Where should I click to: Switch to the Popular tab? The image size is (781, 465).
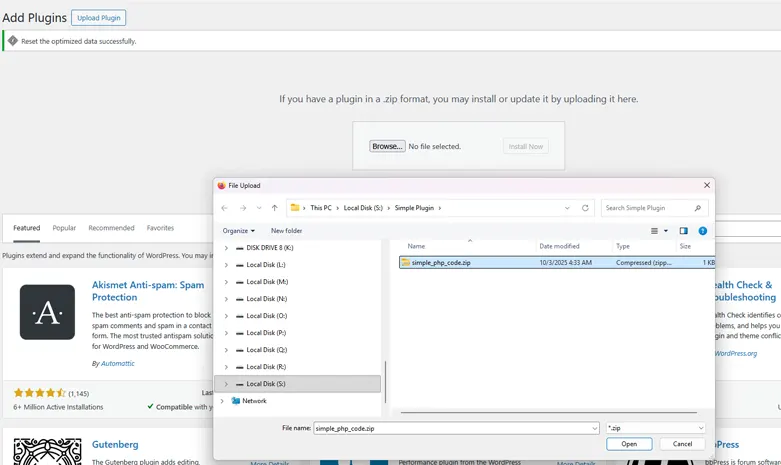(x=64, y=228)
